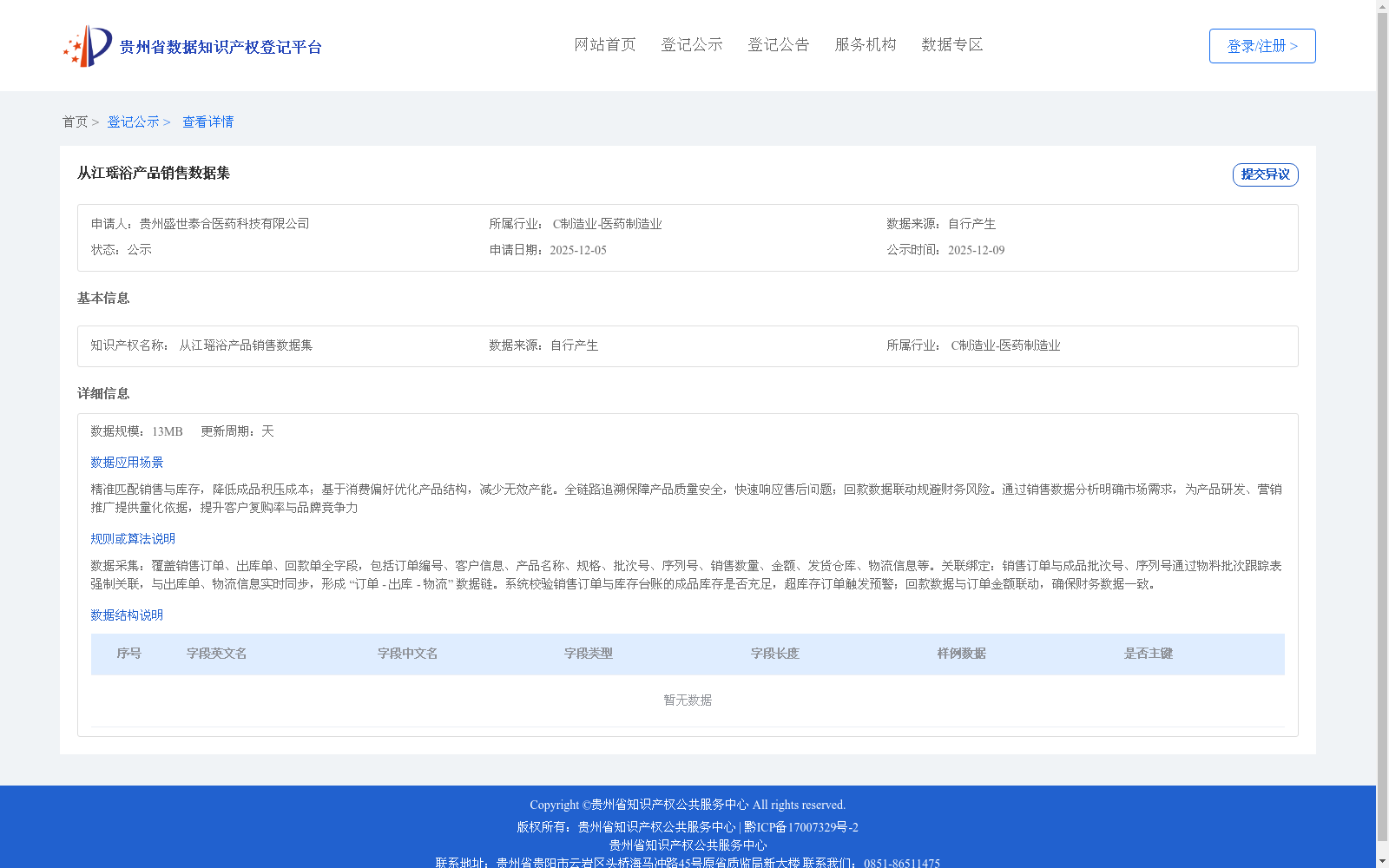Screen dimensions: 1389x868
Task: Click the scrollbar up arrow
Action: pos(1382,7)
